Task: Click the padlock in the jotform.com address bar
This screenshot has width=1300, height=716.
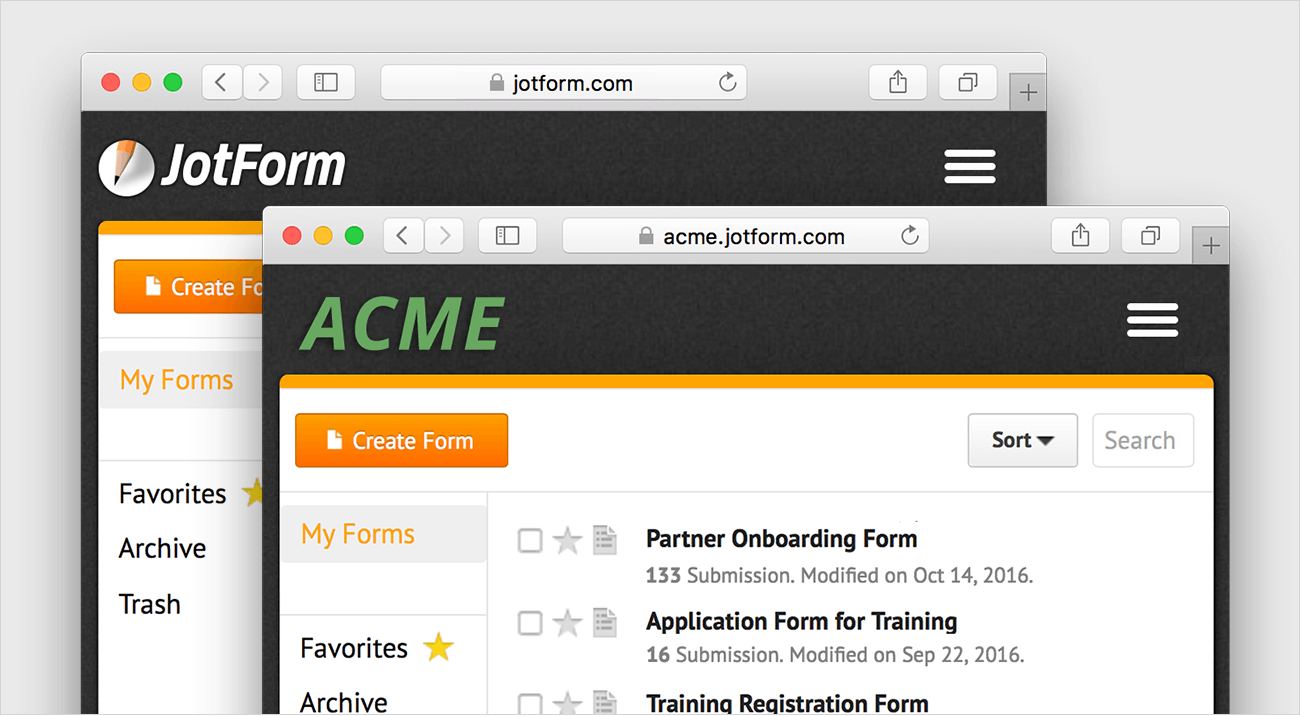Action: coord(496,82)
